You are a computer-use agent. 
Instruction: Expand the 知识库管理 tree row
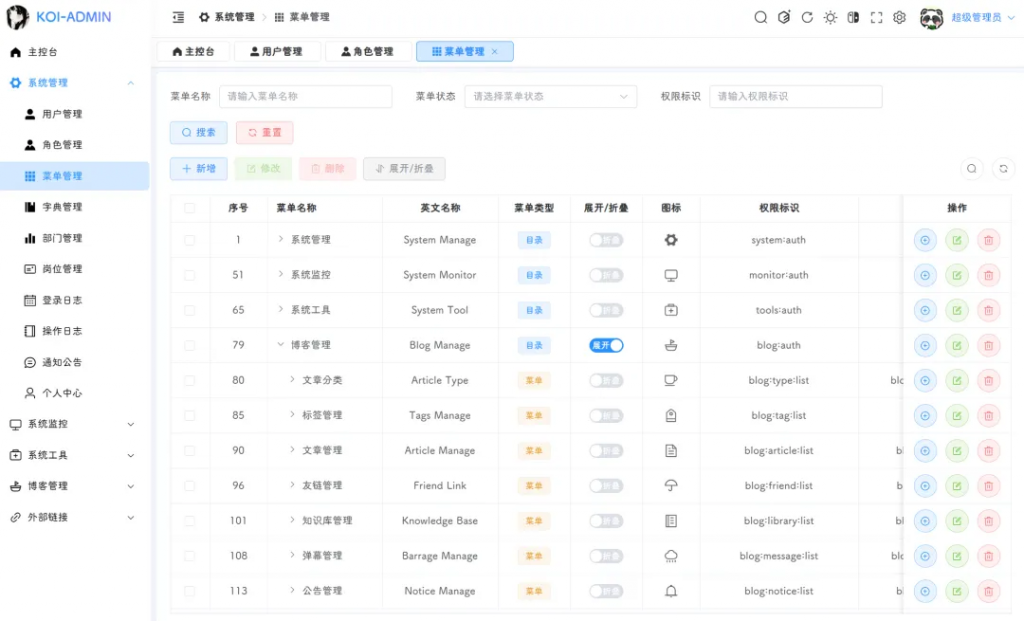pyautogui.click(x=292, y=520)
